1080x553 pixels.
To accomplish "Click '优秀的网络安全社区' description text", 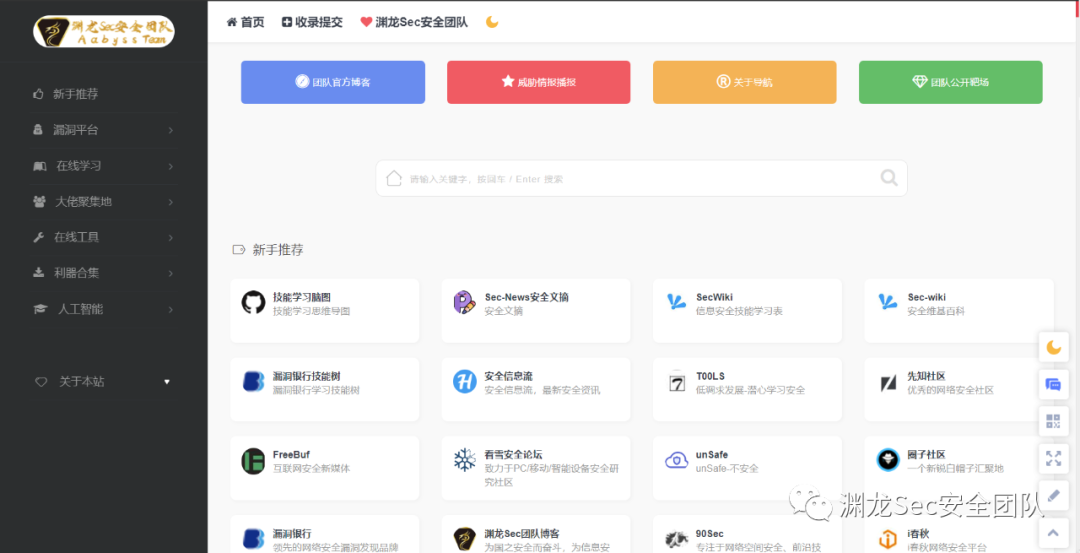I will click(951, 390).
